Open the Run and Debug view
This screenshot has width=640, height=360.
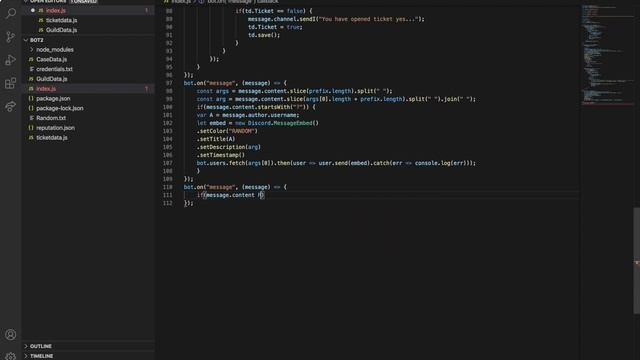(x=11, y=60)
